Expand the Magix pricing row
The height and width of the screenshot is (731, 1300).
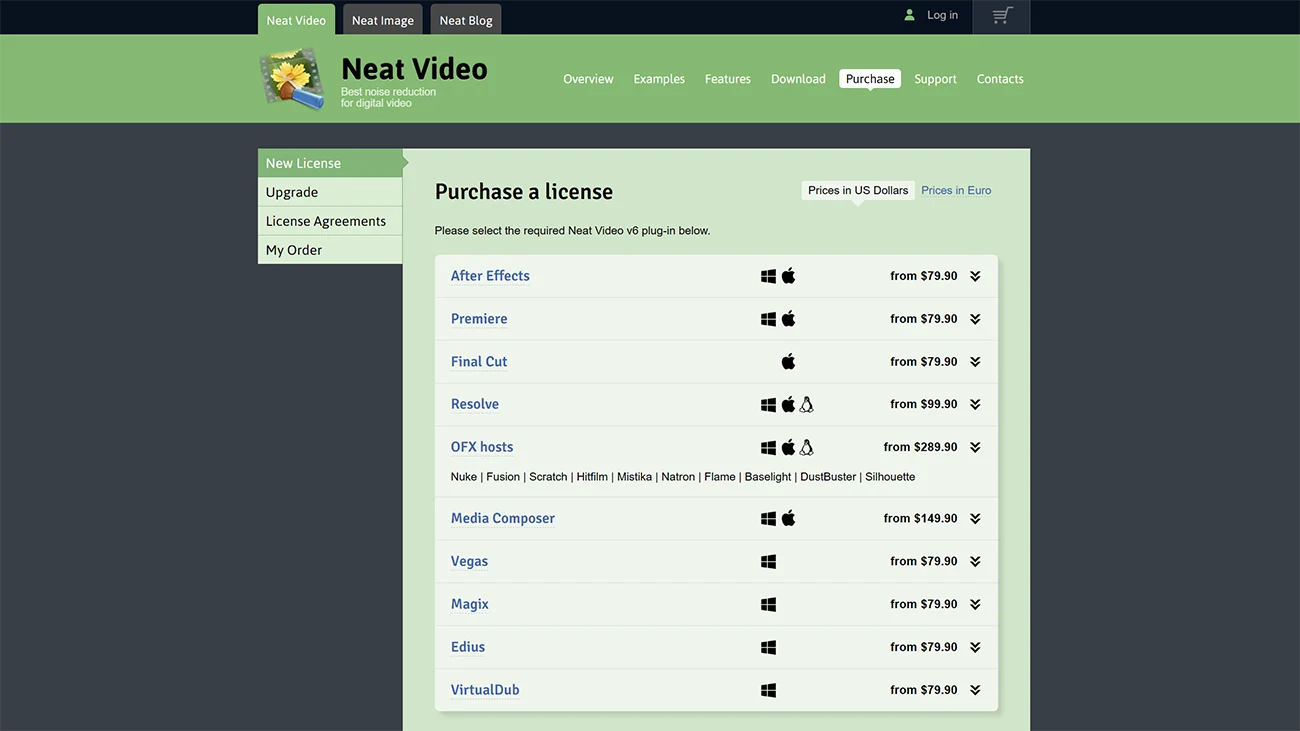(x=975, y=605)
